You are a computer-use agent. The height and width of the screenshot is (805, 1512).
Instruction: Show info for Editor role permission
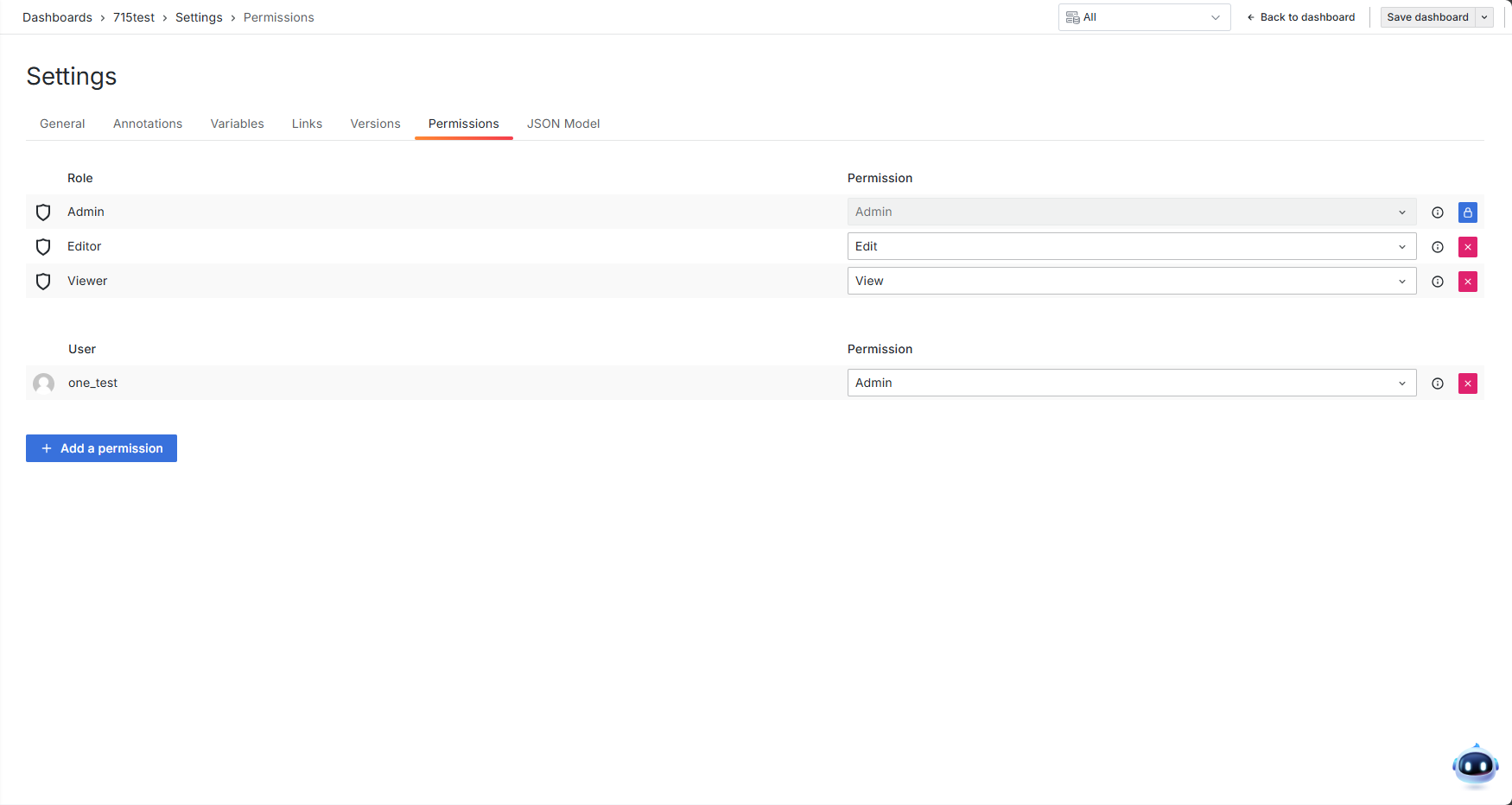[1438, 247]
